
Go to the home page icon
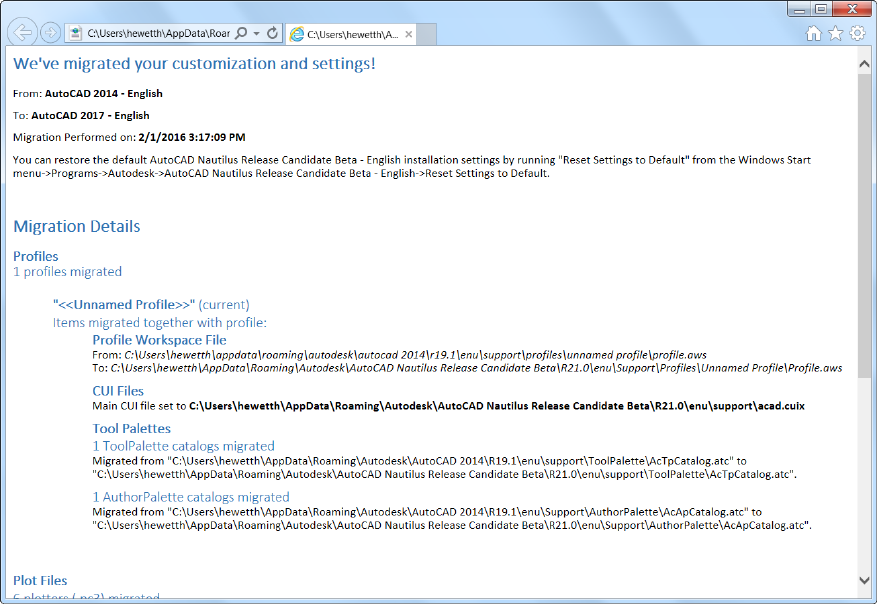(814, 34)
